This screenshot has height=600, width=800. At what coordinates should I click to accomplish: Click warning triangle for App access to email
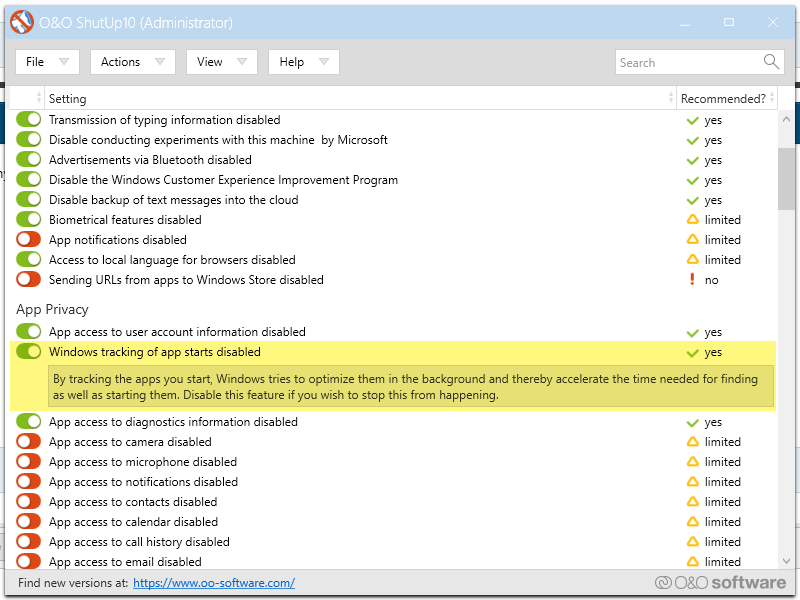692,562
